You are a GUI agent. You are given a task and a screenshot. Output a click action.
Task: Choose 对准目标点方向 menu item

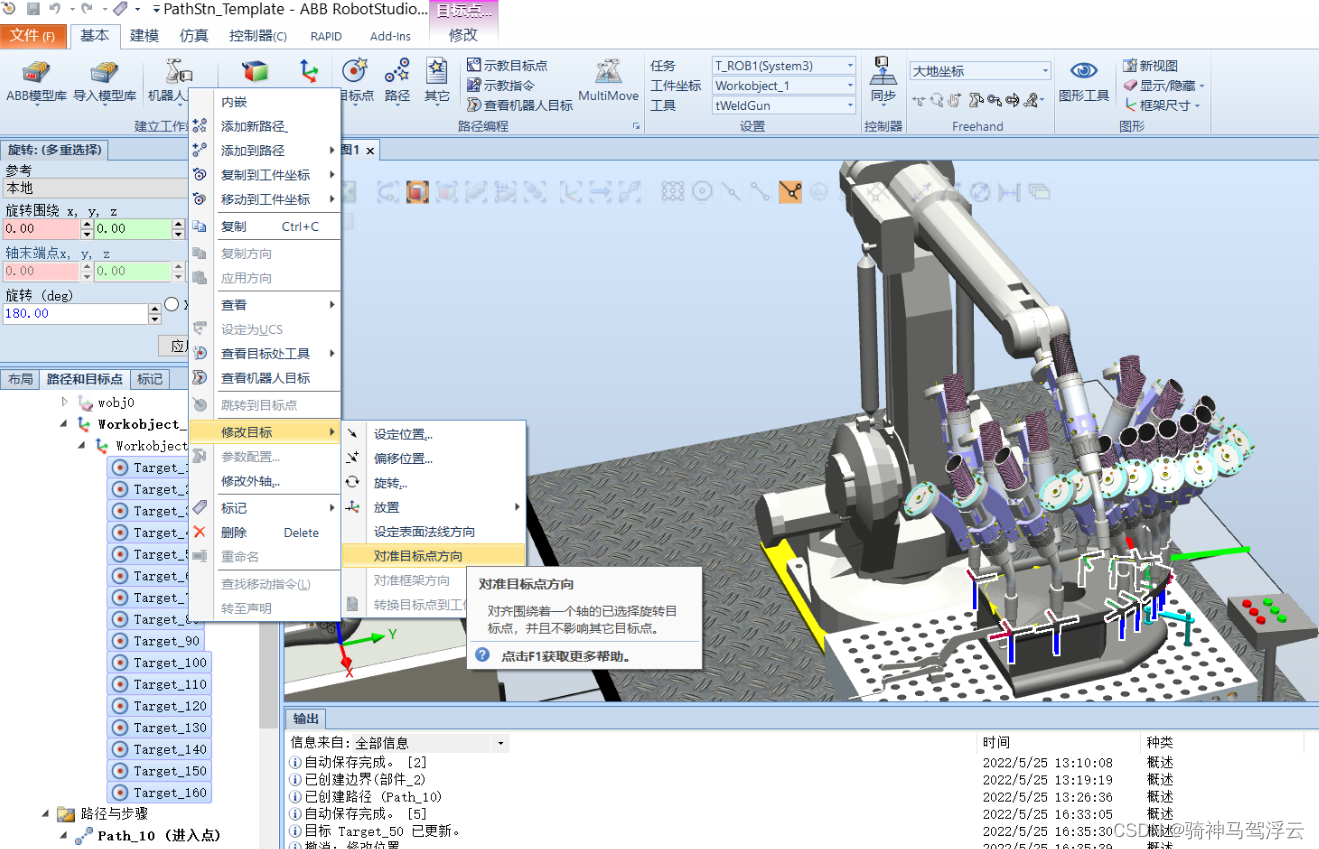(433, 556)
